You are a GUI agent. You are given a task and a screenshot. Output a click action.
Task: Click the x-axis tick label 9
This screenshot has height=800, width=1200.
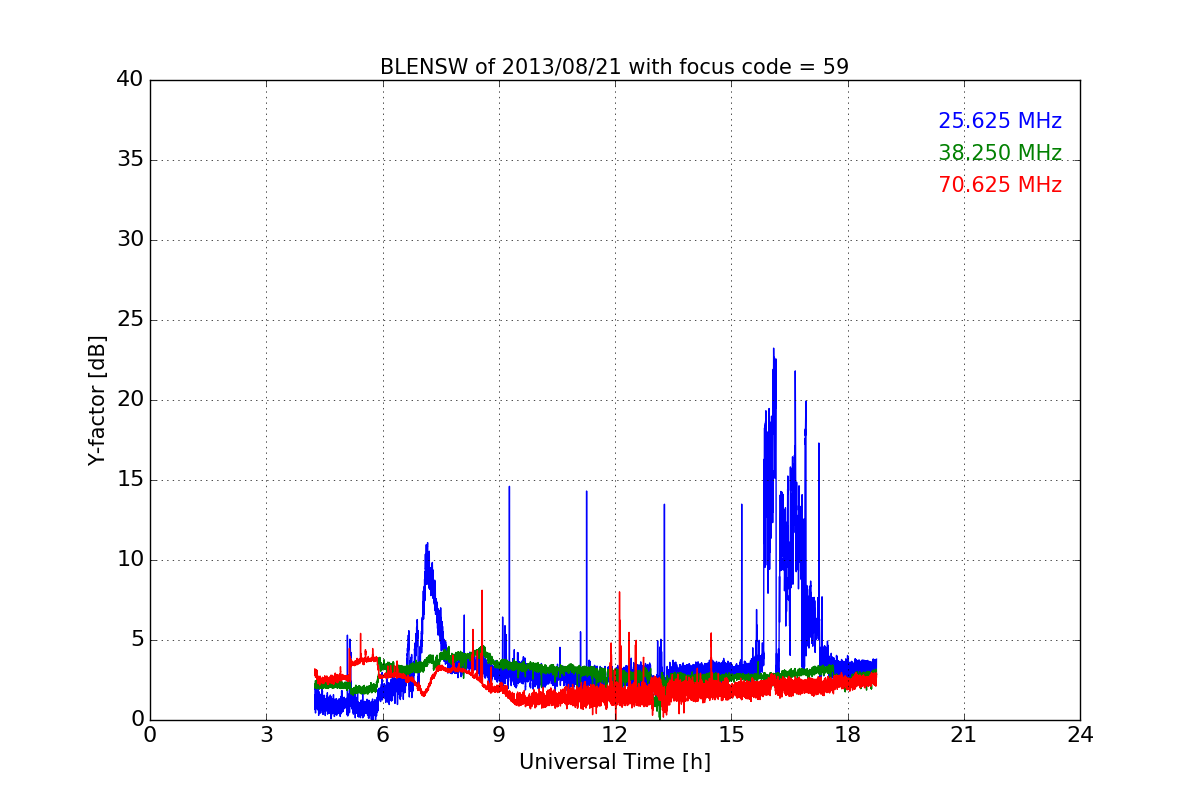click(x=499, y=736)
